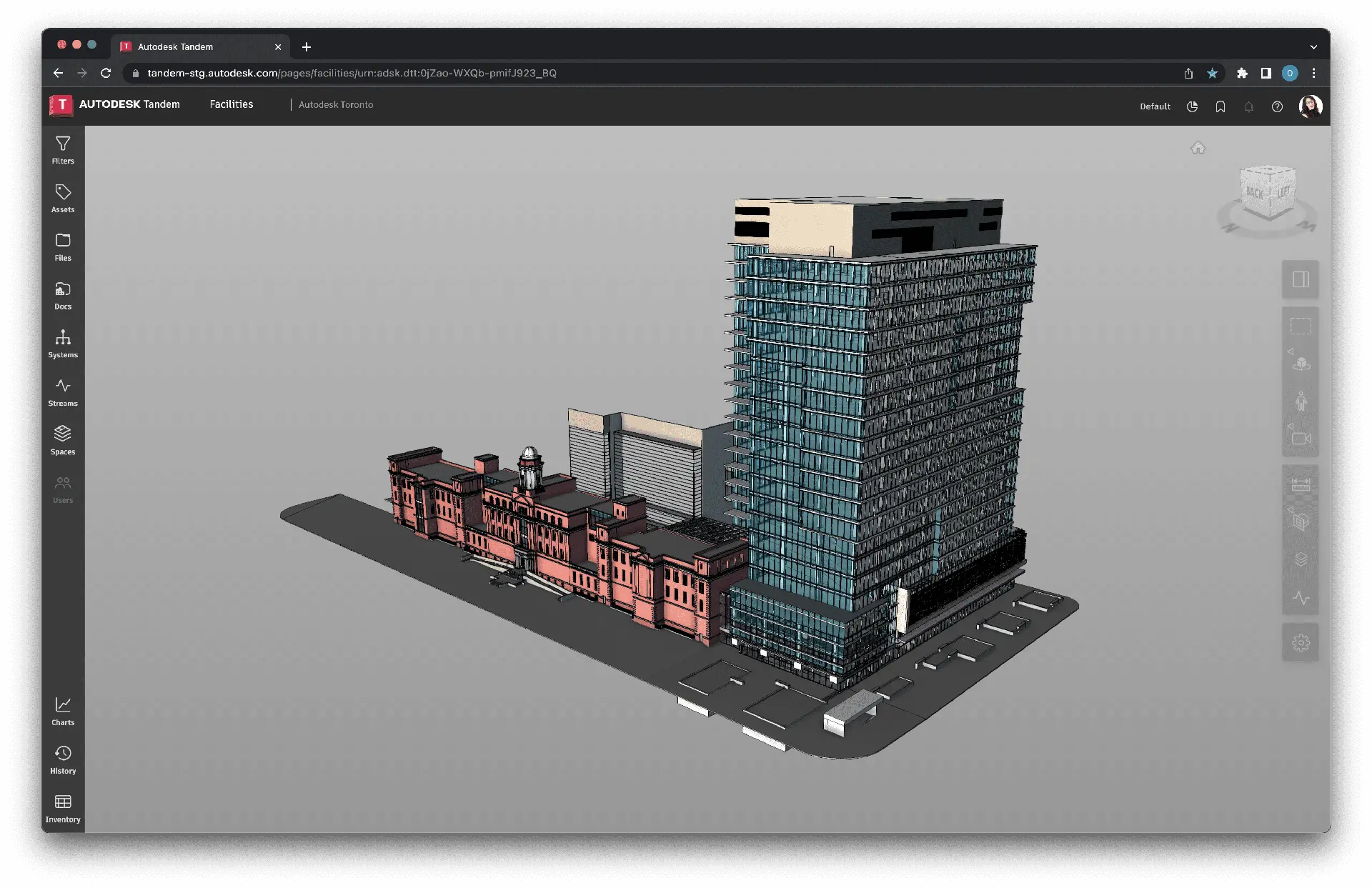Open the Files panel

pos(63,247)
